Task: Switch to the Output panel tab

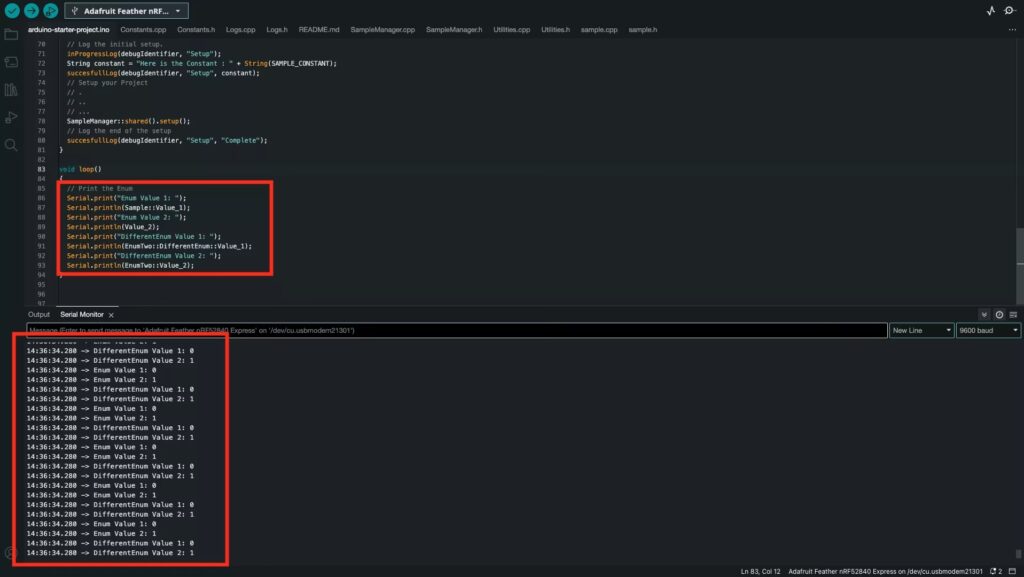Action: (39, 314)
